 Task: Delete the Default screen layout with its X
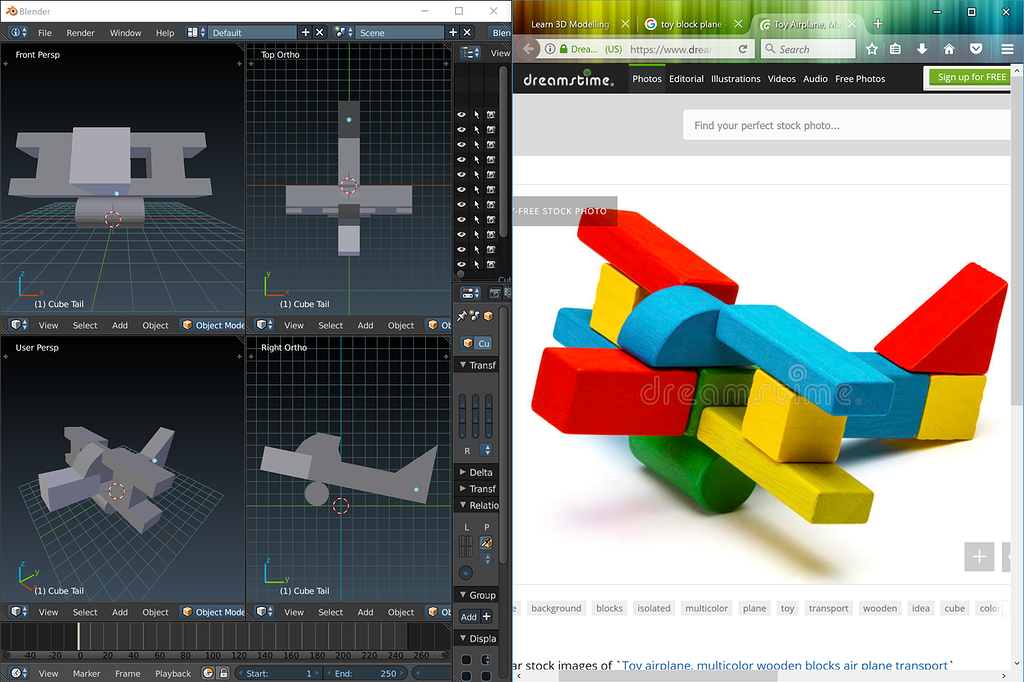click(x=319, y=32)
